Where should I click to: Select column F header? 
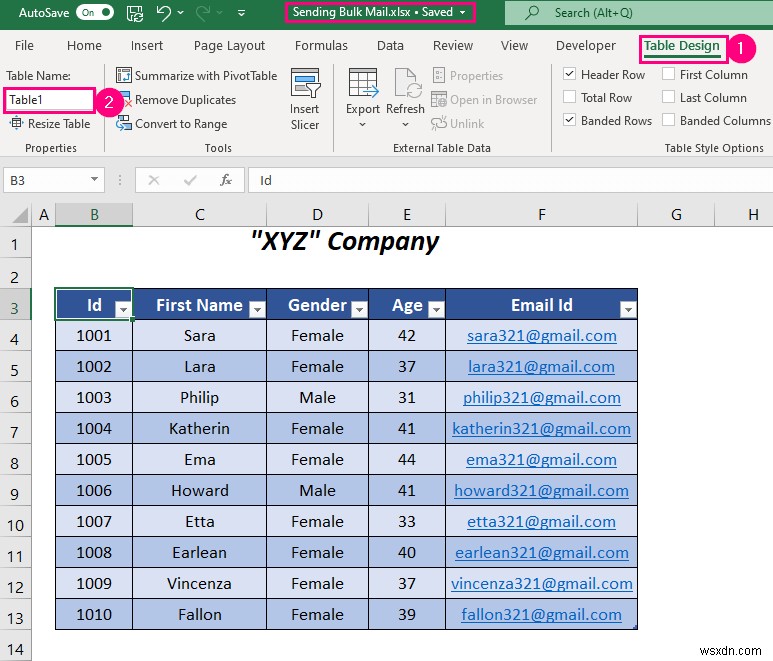click(x=541, y=215)
